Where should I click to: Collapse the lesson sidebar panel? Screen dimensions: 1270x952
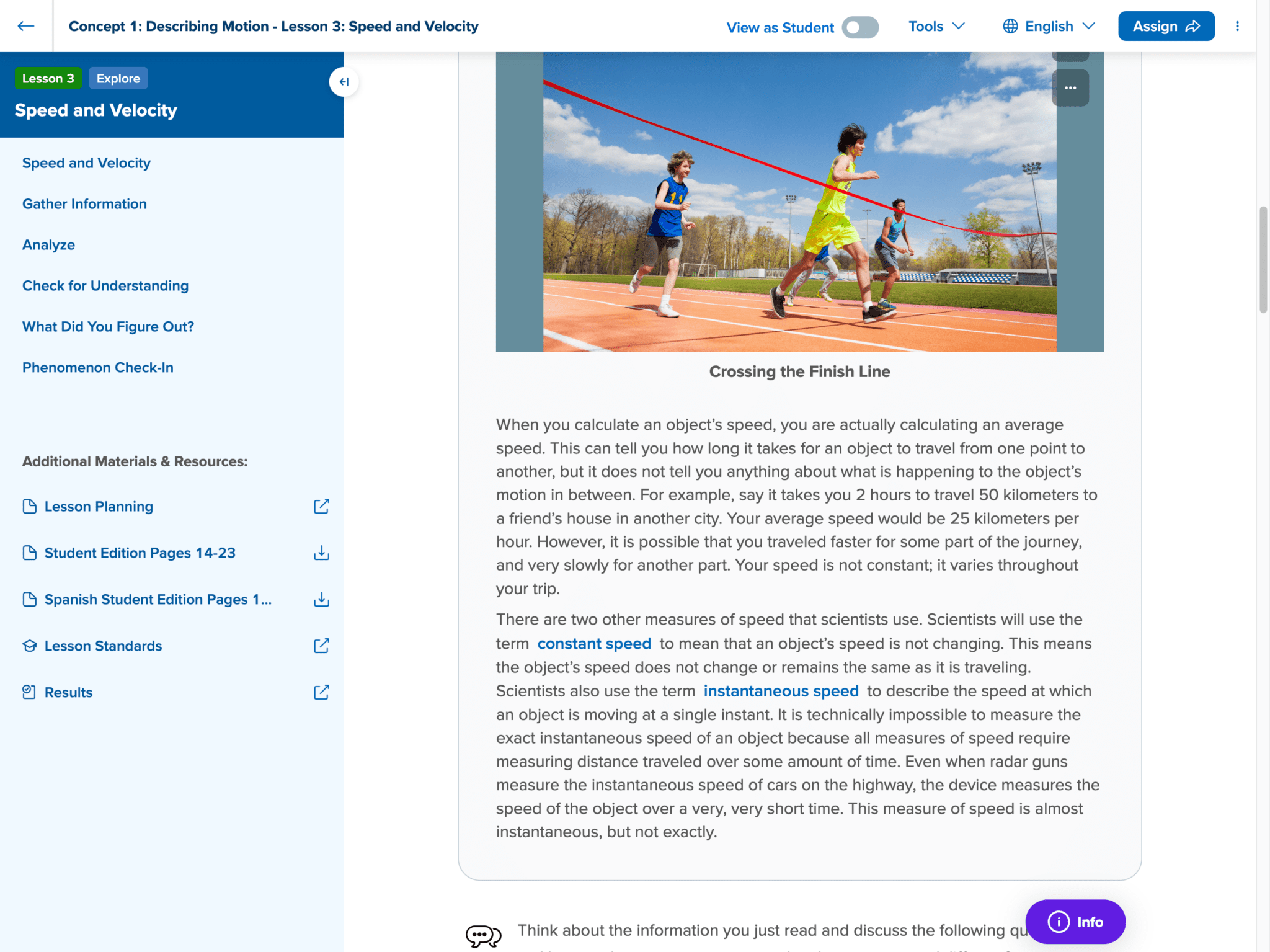pyautogui.click(x=344, y=82)
